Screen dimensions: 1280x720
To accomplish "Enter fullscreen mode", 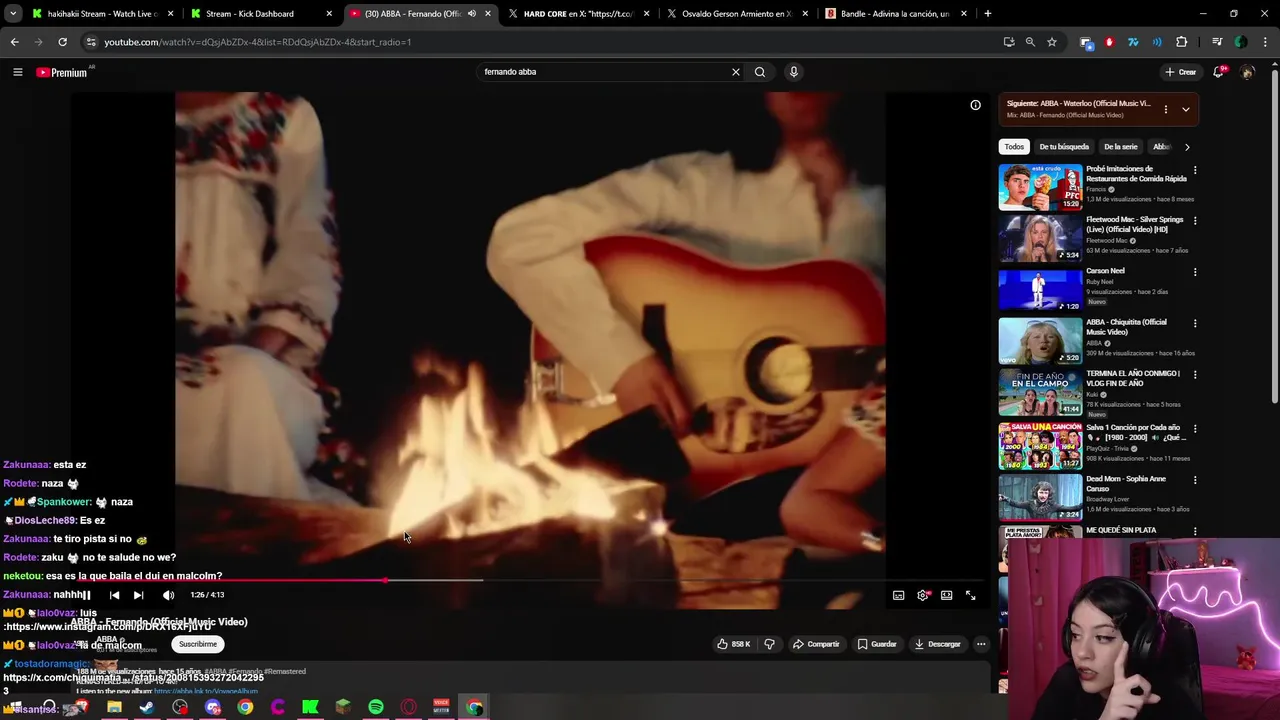I will click(x=970, y=595).
